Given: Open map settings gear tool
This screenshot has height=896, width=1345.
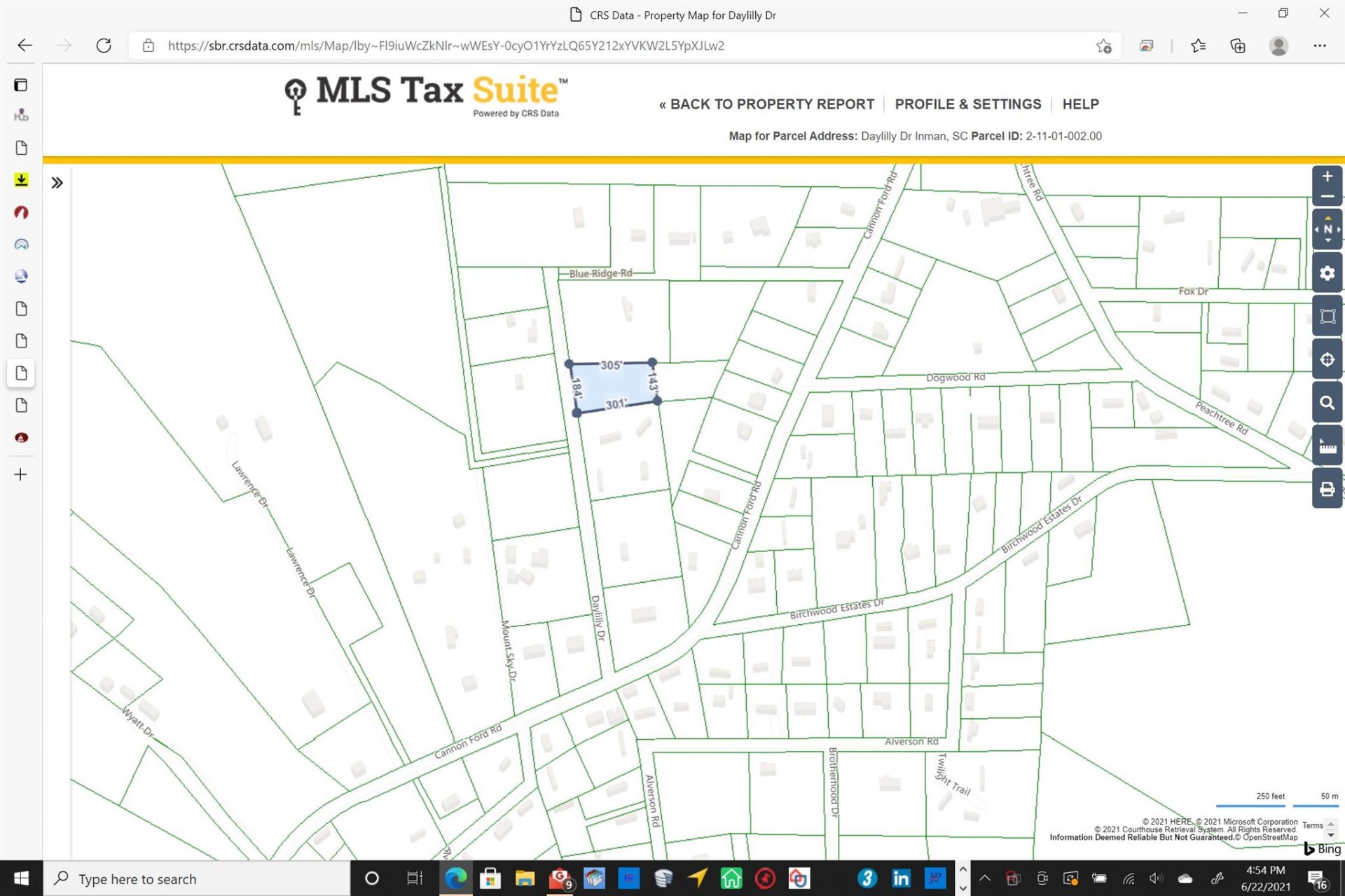Looking at the screenshot, I should pyautogui.click(x=1327, y=273).
